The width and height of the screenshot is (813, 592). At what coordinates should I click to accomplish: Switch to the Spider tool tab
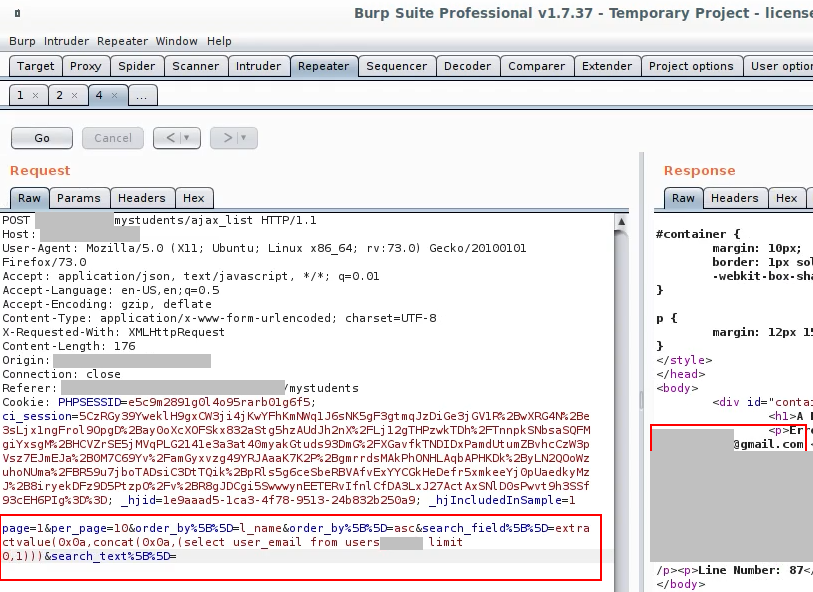coord(137,66)
